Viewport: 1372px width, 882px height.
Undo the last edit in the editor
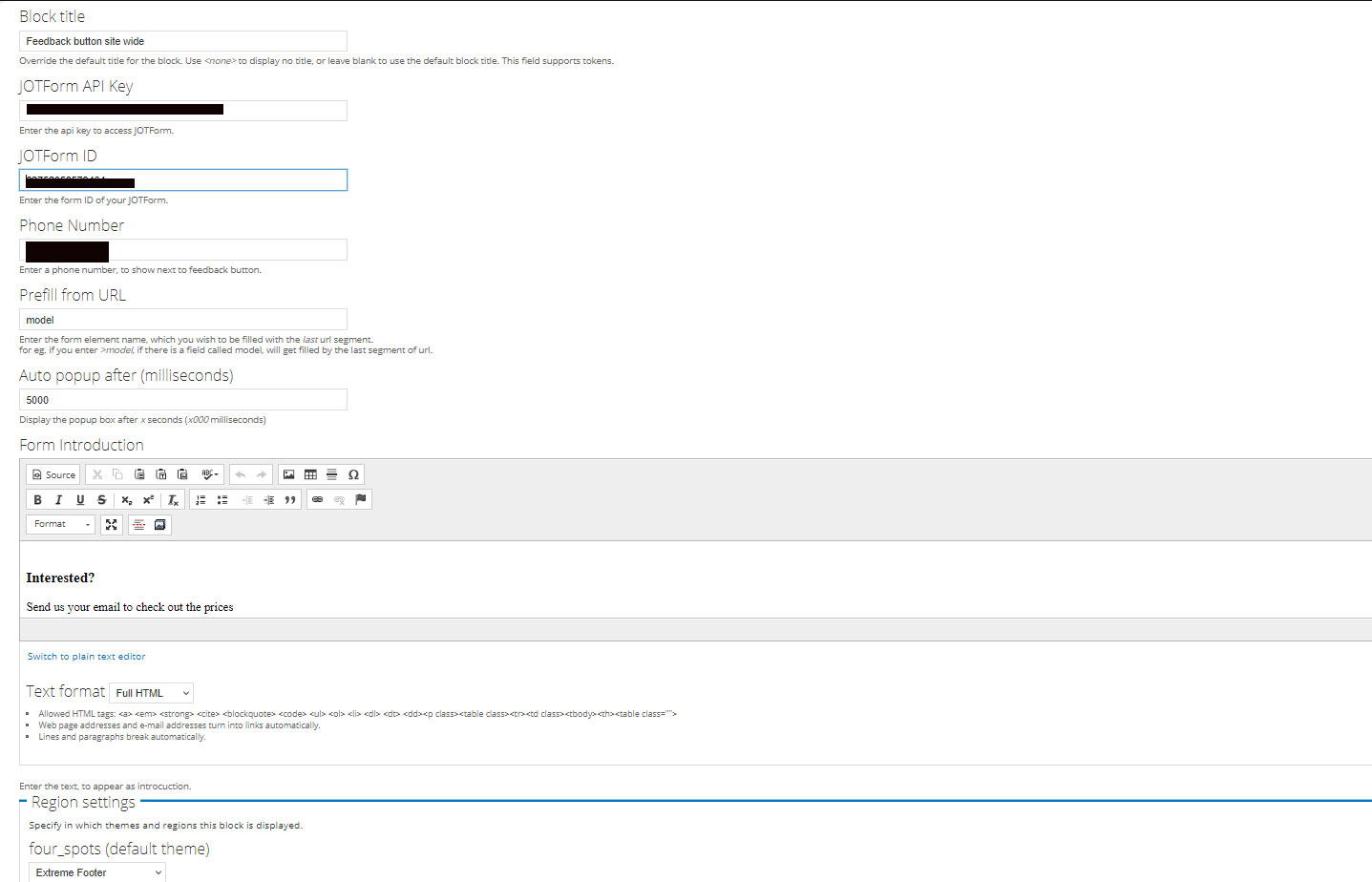[x=241, y=474]
